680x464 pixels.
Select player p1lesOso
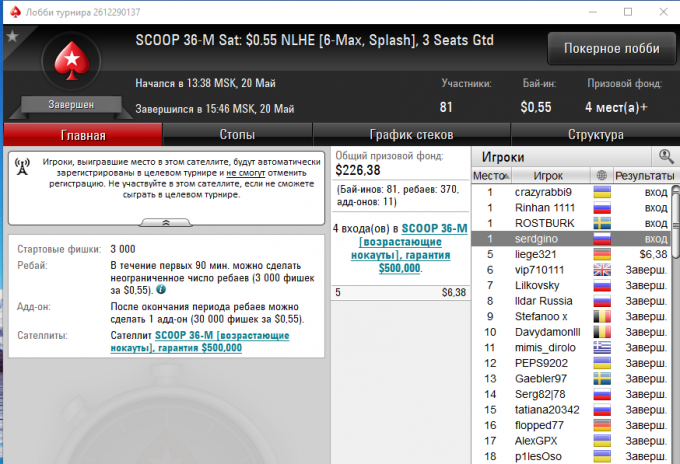(x=571, y=456)
